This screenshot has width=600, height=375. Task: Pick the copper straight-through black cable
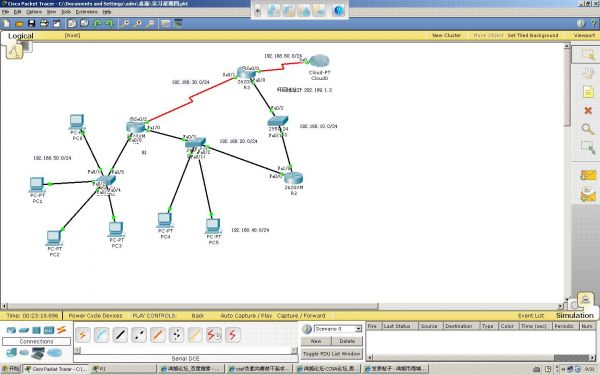coord(120,335)
